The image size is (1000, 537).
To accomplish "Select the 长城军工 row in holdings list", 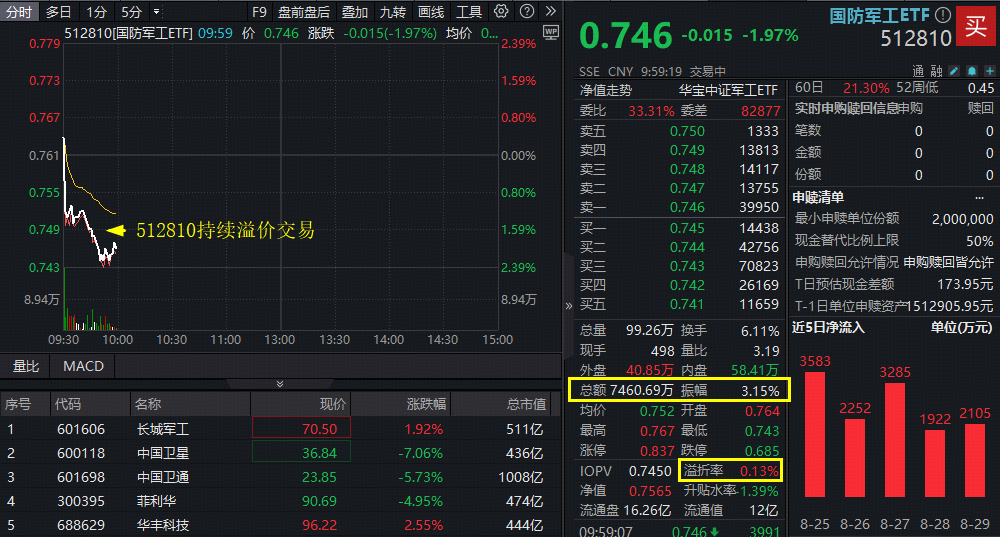I will [163, 429].
